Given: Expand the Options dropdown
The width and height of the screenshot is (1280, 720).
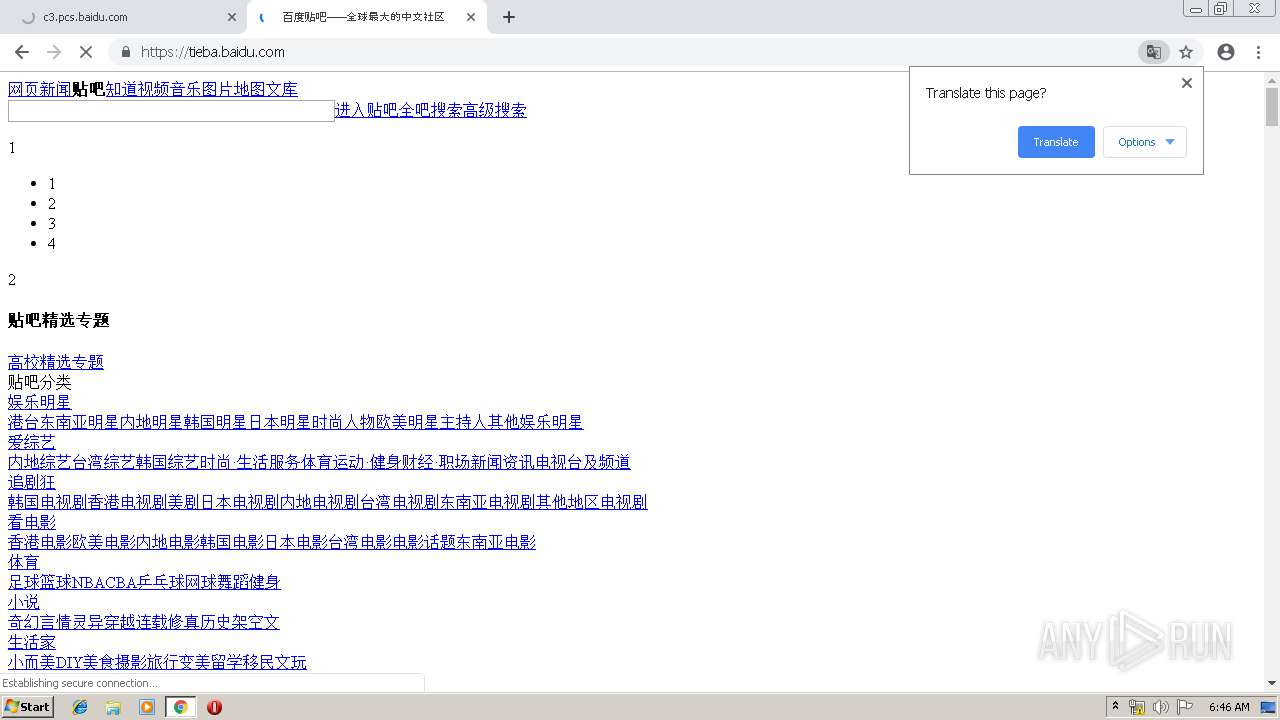Looking at the screenshot, I should (x=1145, y=142).
